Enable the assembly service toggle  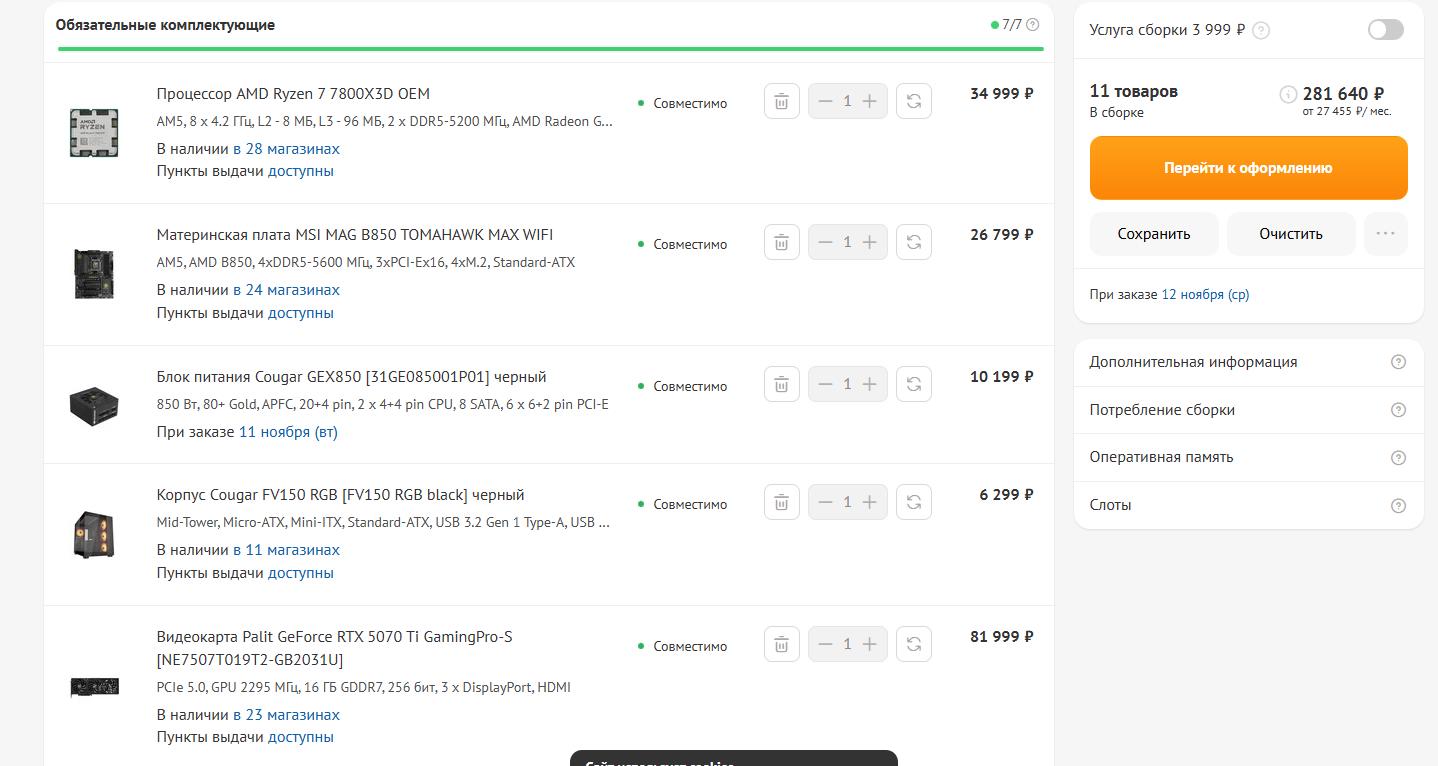click(1385, 29)
